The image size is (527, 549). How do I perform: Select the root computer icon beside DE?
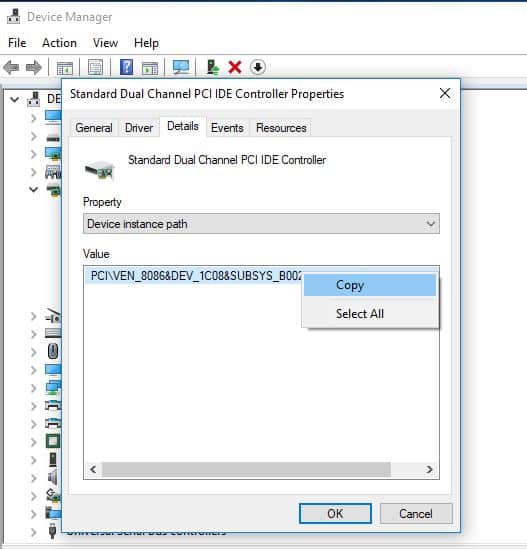click(x=34, y=99)
